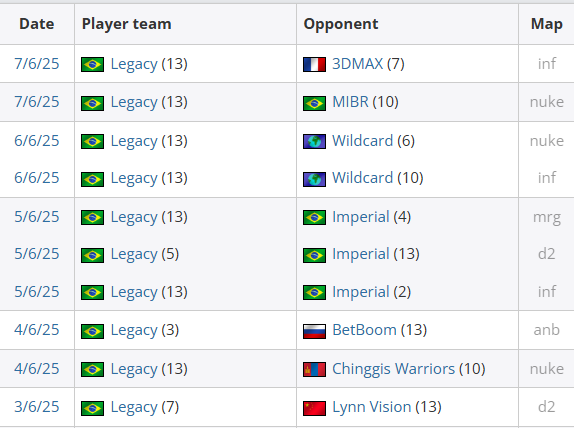This screenshot has height=428, width=574.
Task: Open the 3/6/25 match date link
Action: [x=37, y=407]
